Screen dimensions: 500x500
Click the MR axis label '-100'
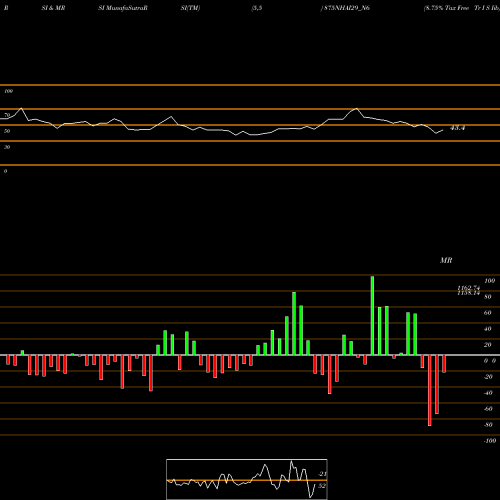click(x=489, y=441)
